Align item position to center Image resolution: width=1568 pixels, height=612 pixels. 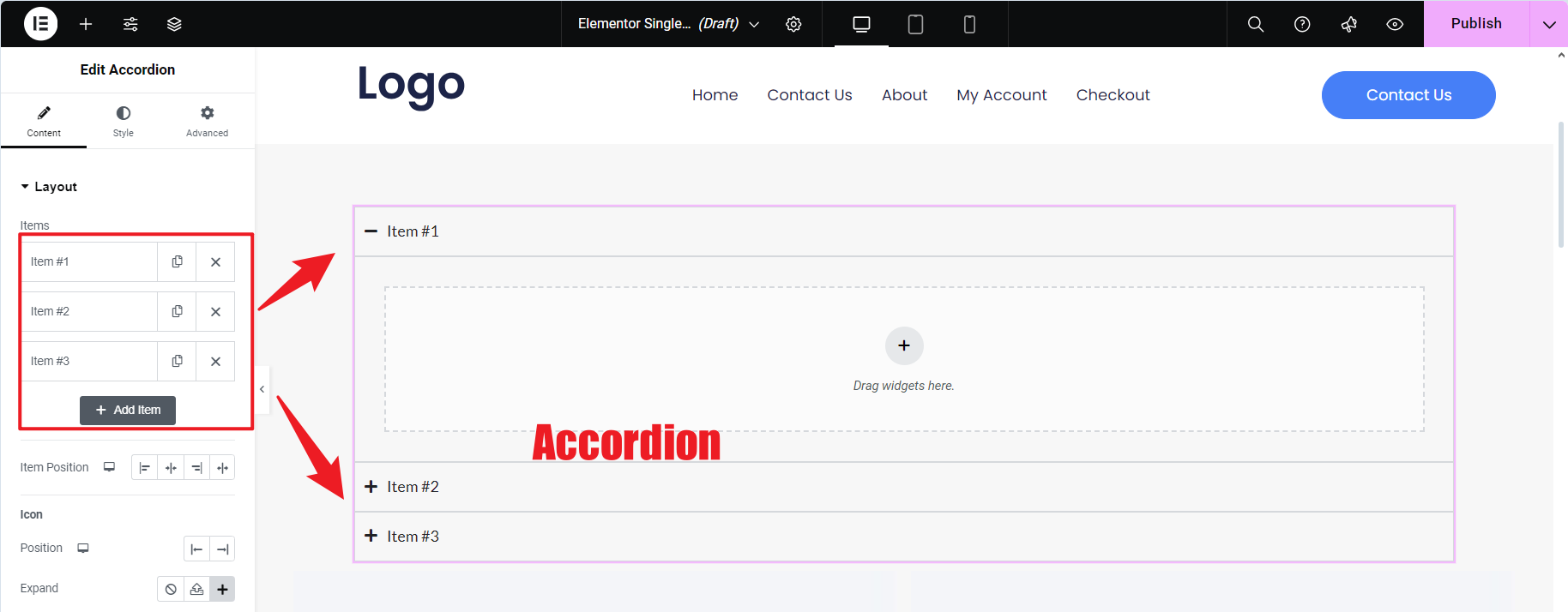tap(171, 468)
